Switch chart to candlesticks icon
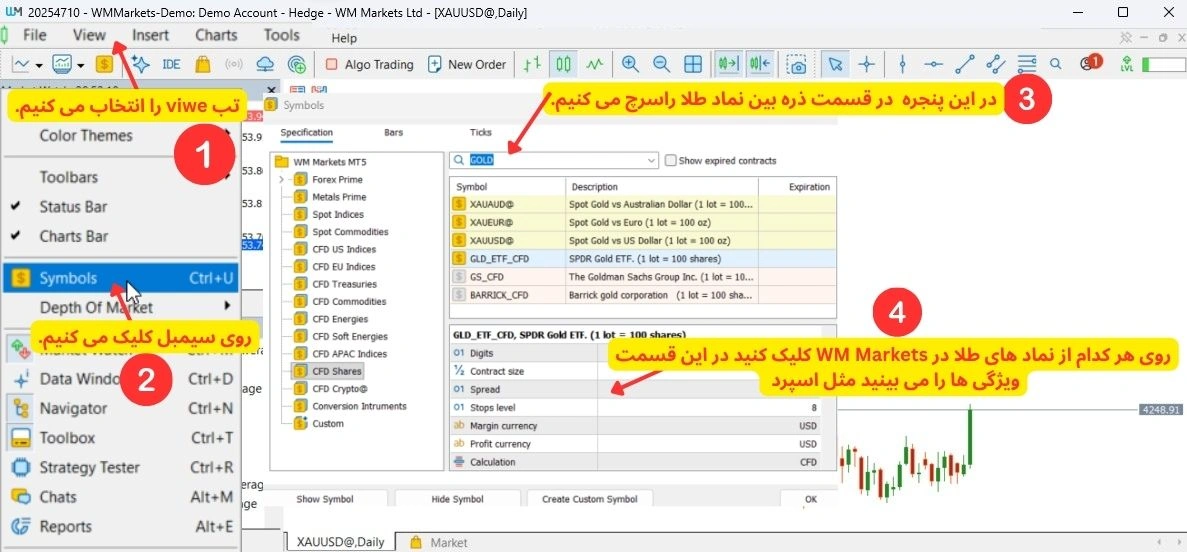 point(563,64)
